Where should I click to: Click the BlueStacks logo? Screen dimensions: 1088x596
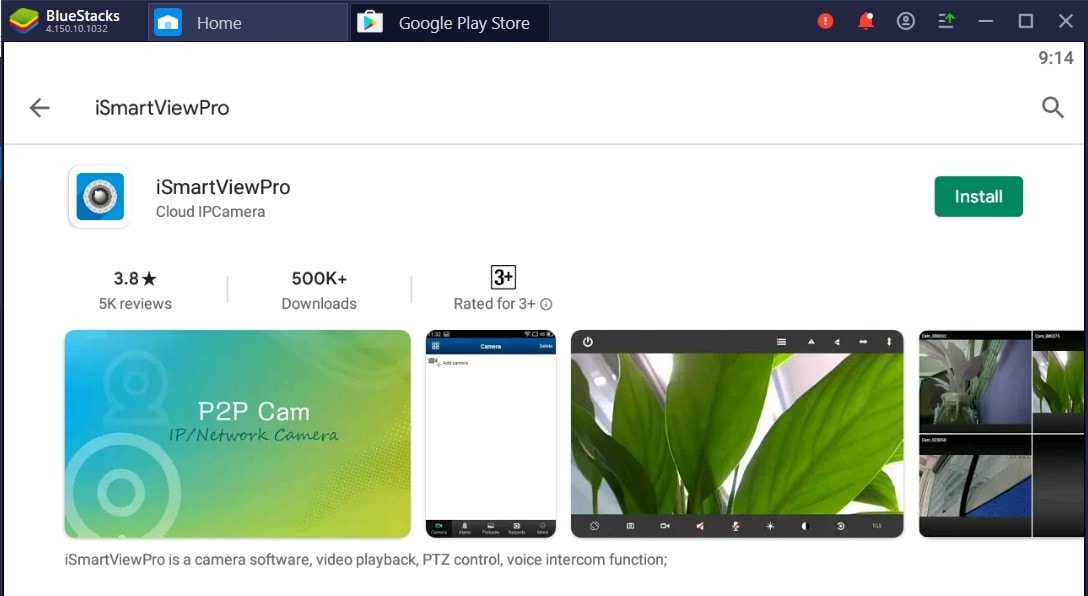point(24,22)
